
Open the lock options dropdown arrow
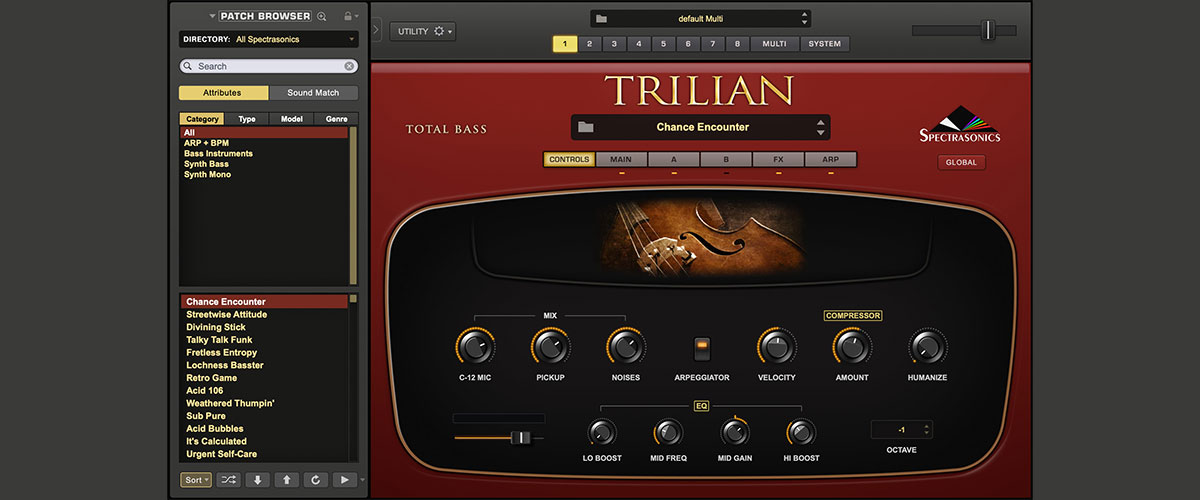pos(358,17)
